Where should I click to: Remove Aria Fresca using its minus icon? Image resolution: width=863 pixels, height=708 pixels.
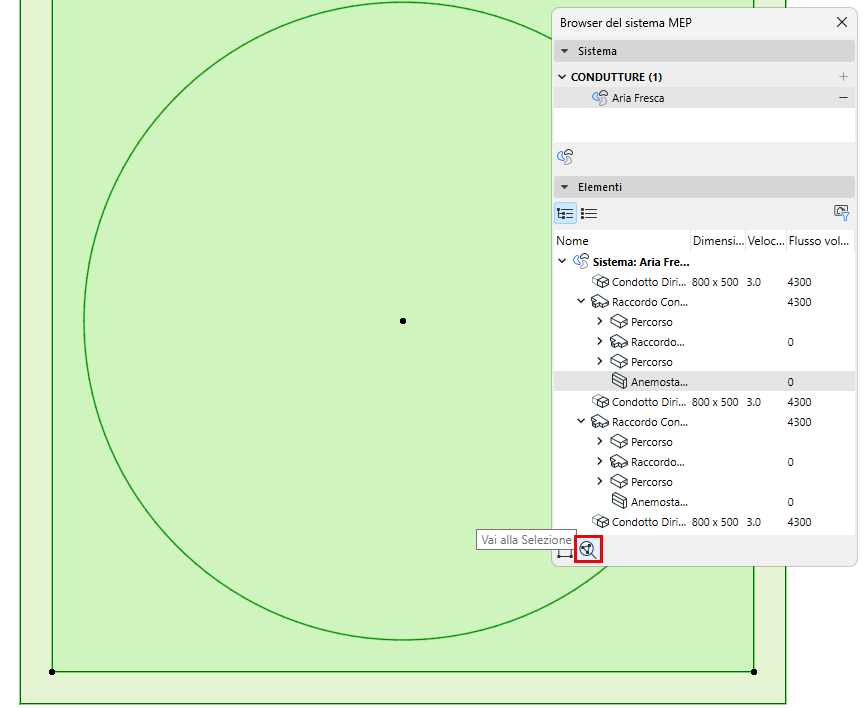[843, 97]
